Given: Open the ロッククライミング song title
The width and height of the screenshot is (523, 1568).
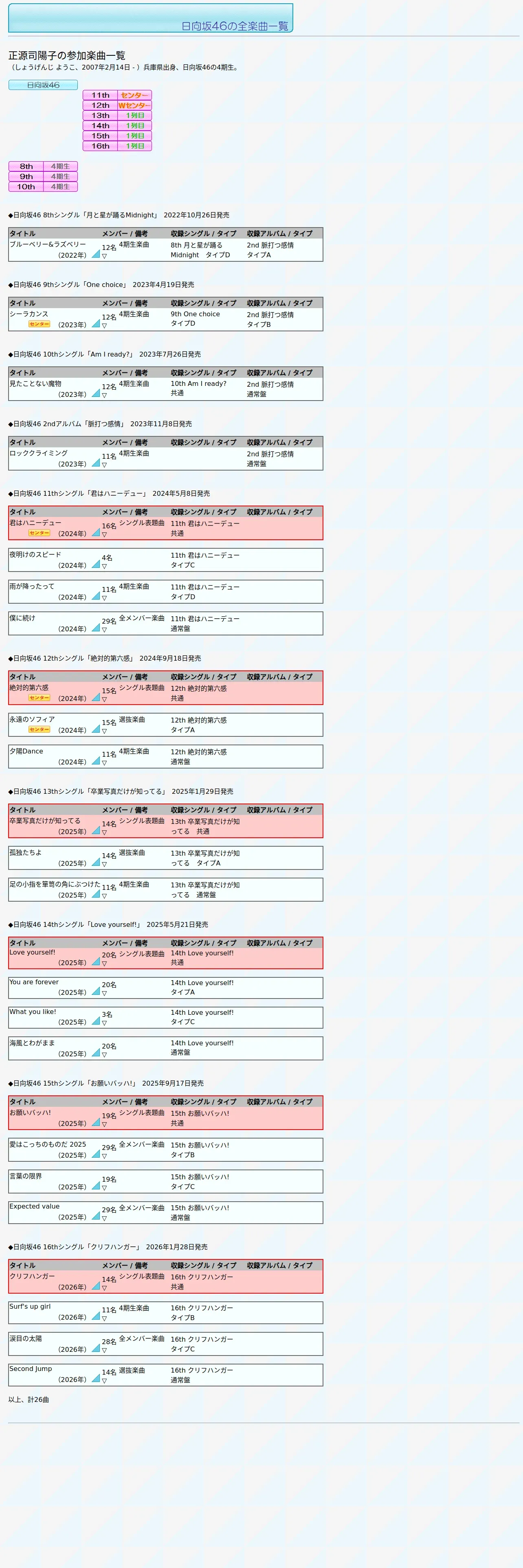Looking at the screenshot, I should tap(38, 453).
